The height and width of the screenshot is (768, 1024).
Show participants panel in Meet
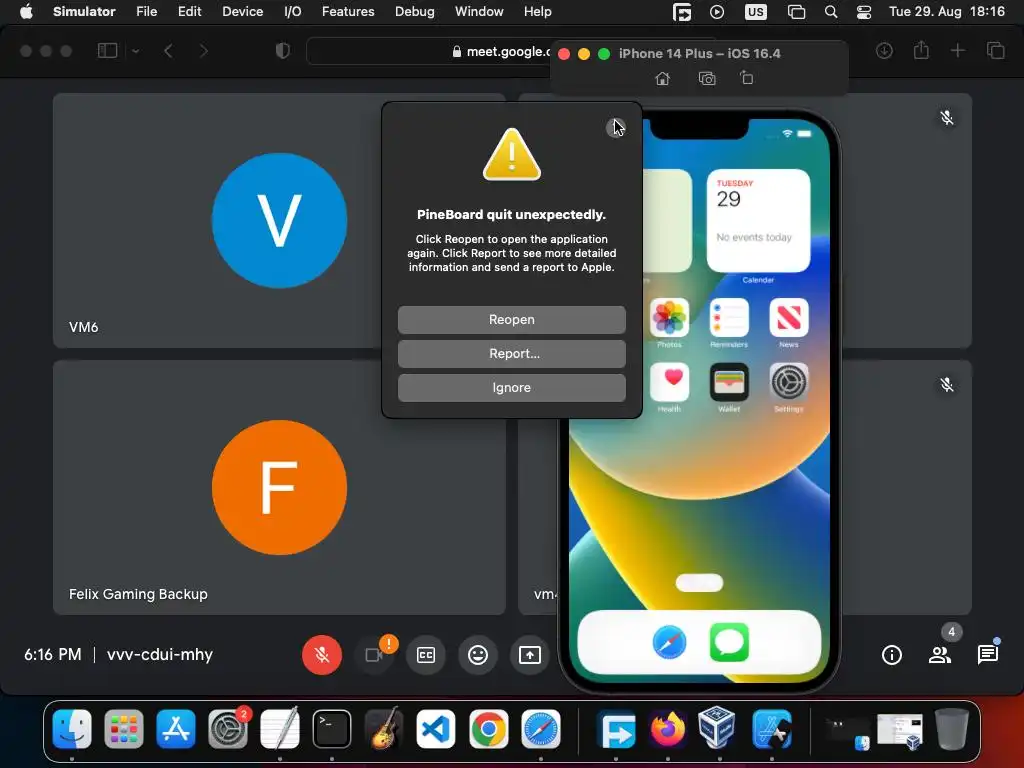point(940,654)
